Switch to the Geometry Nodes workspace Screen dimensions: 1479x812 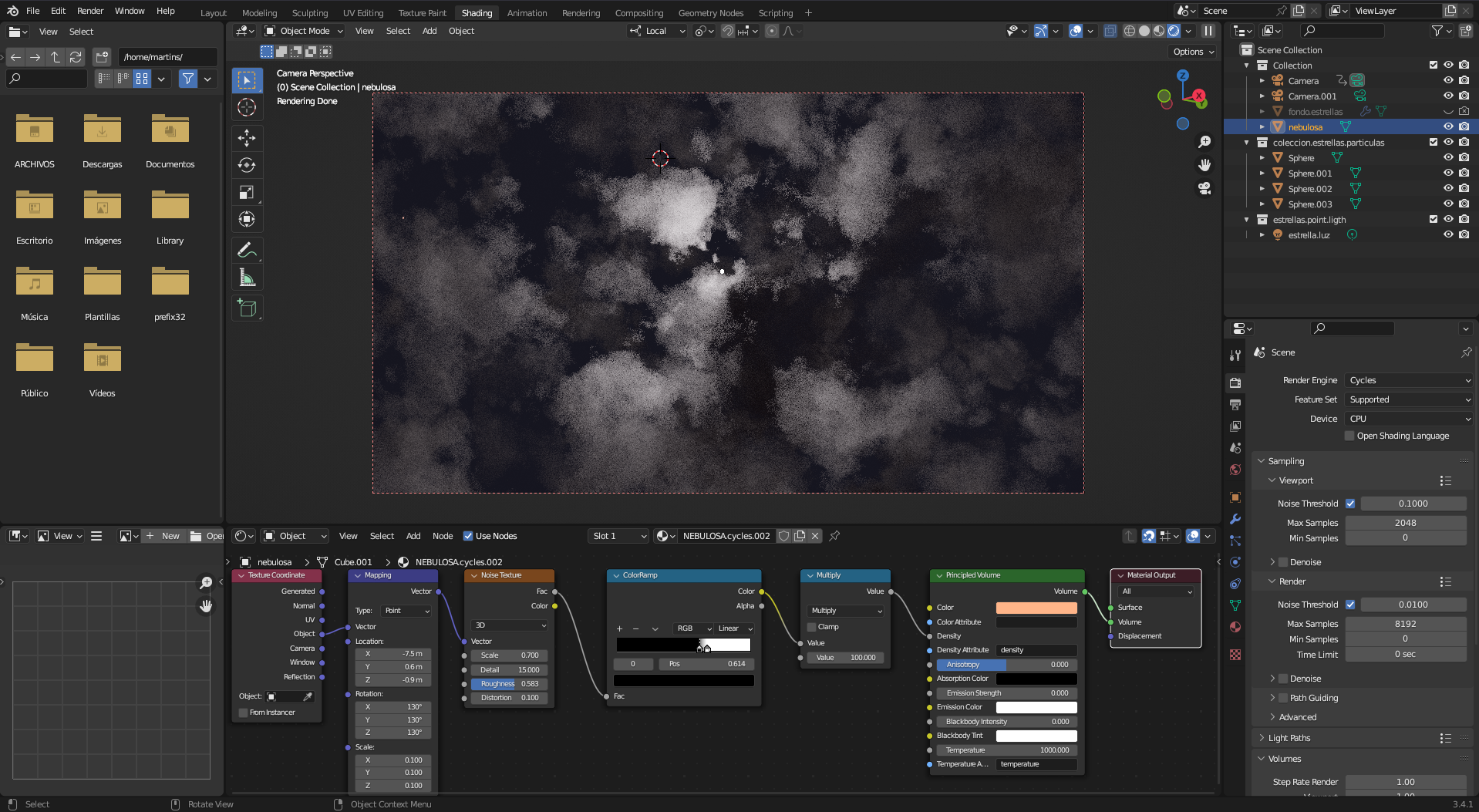point(710,13)
